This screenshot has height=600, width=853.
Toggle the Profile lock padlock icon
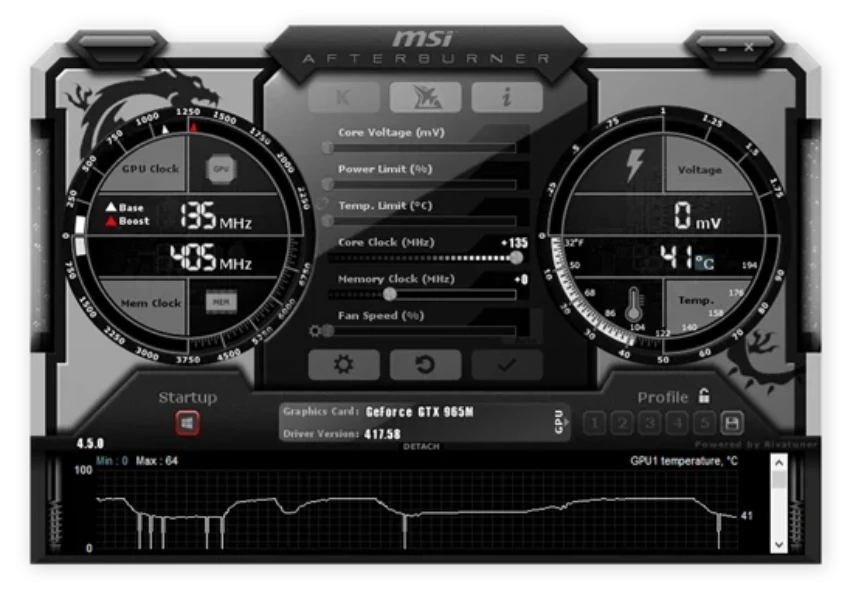(704, 396)
